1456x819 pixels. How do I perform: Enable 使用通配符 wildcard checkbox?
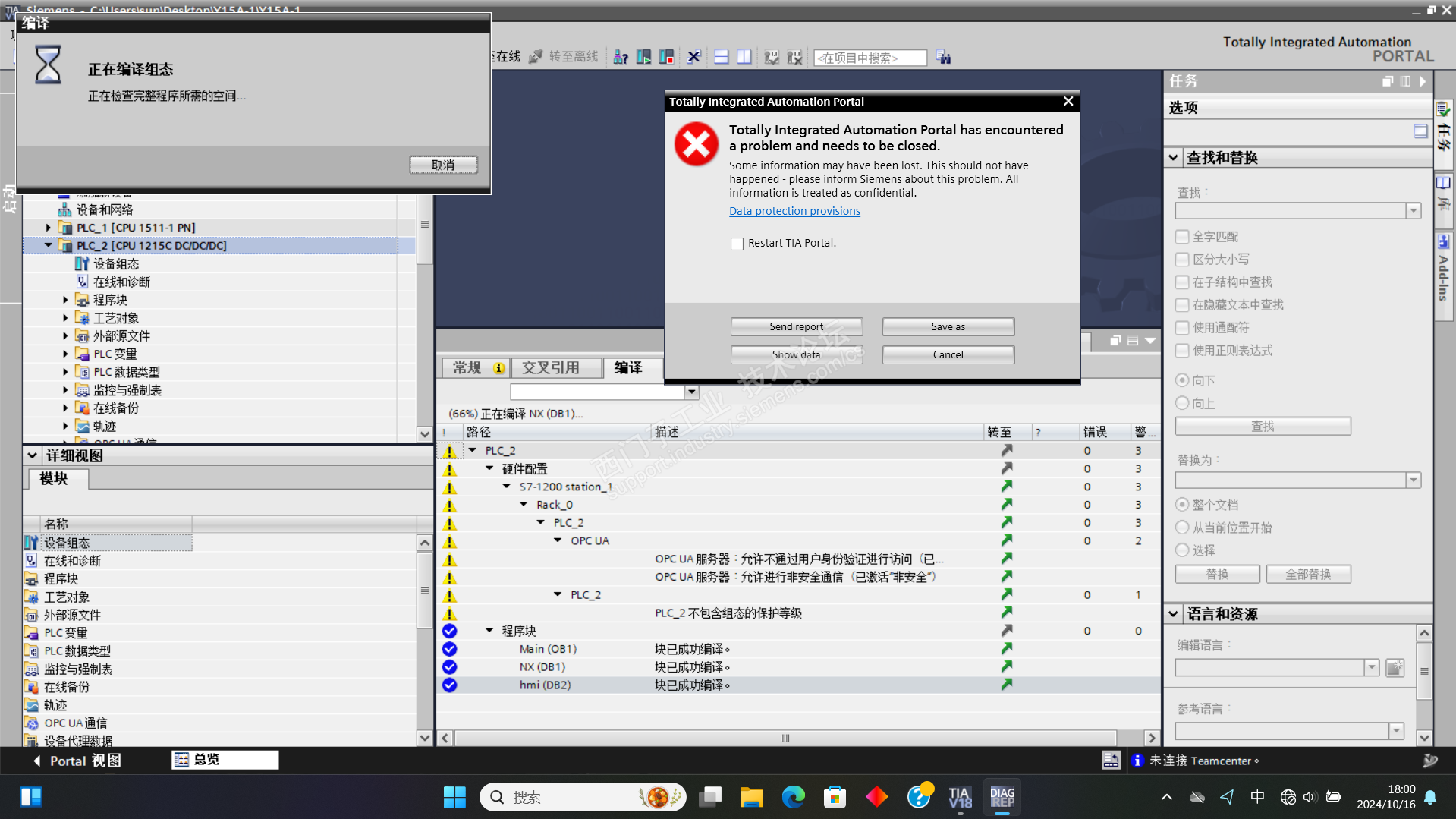click(1182, 328)
